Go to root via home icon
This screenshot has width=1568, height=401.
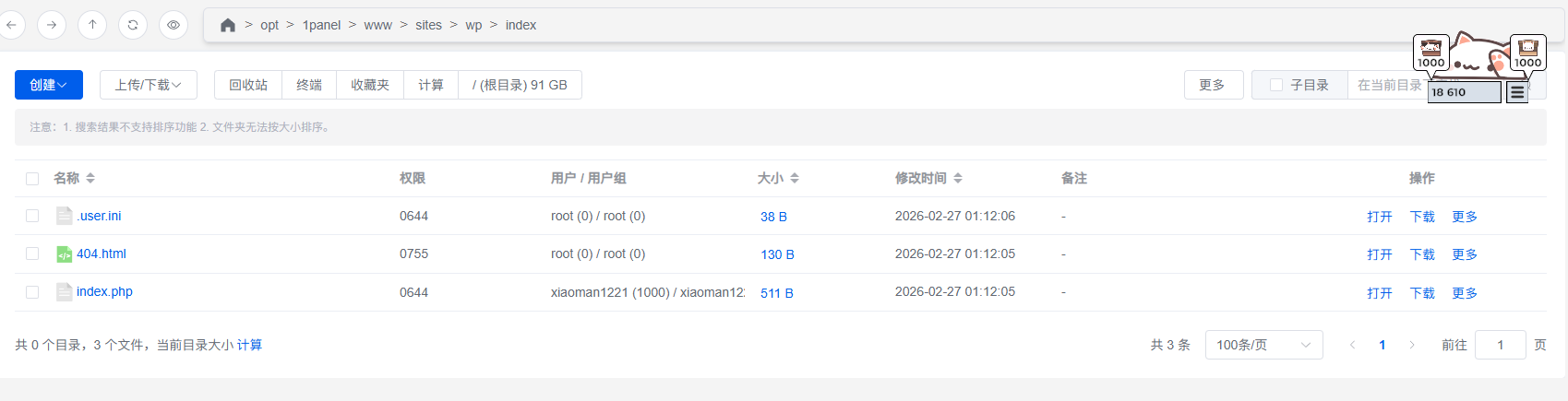(x=228, y=25)
